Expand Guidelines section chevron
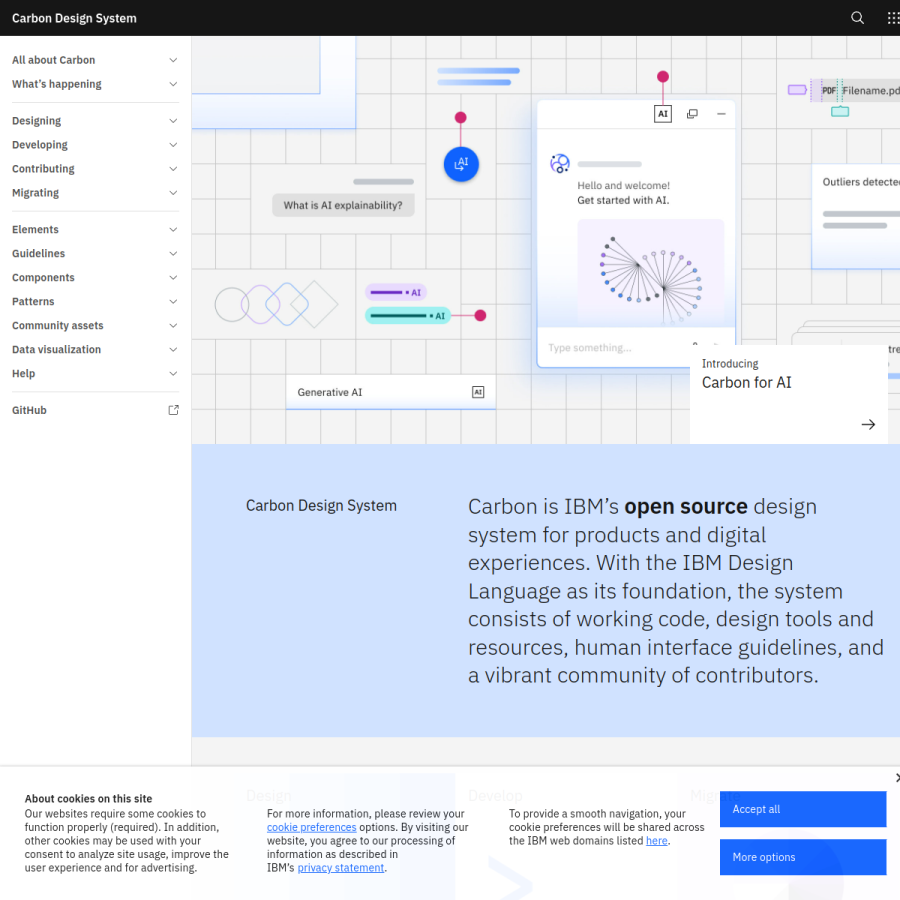The height and width of the screenshot is (900, 900). (173, 254)
